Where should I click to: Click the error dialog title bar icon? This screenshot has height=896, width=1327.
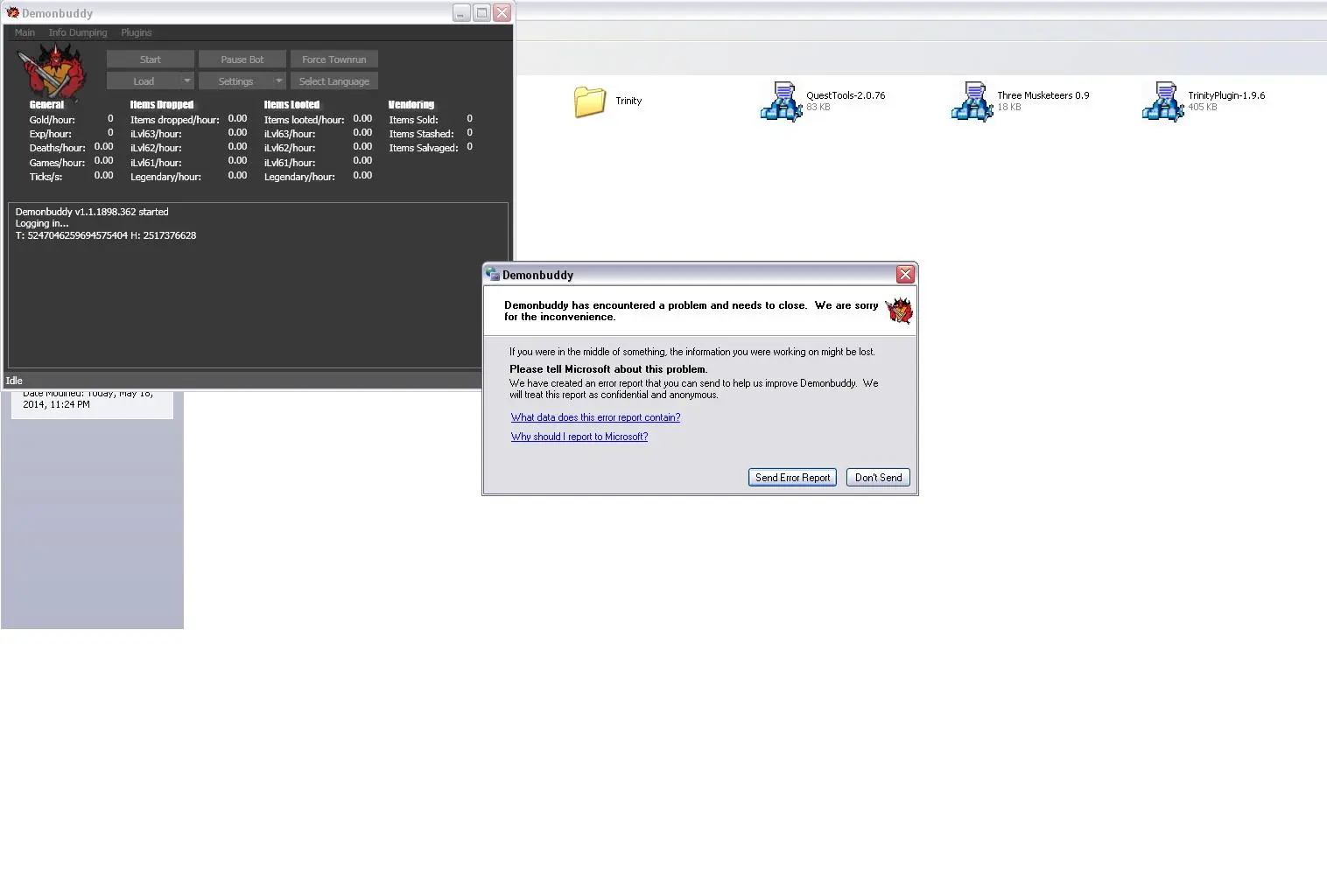tap(492, 275)
